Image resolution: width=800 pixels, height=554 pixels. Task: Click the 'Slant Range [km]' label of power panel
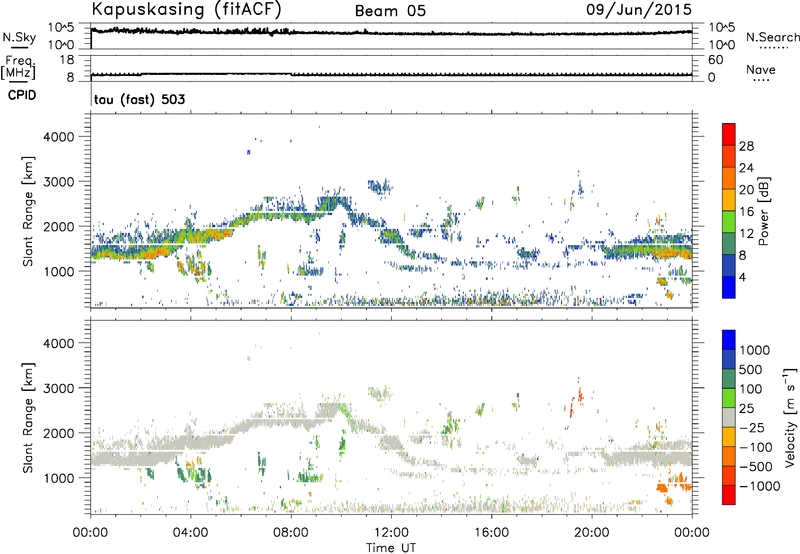pyautogui.click(x=28, y=211)
